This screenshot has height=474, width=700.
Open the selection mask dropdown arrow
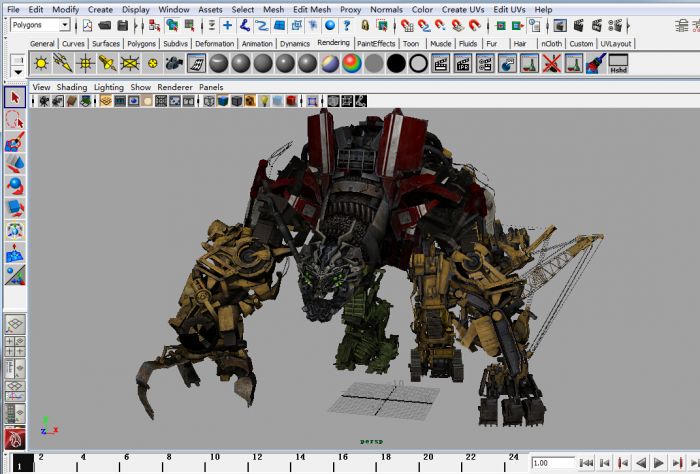point(212,25)
